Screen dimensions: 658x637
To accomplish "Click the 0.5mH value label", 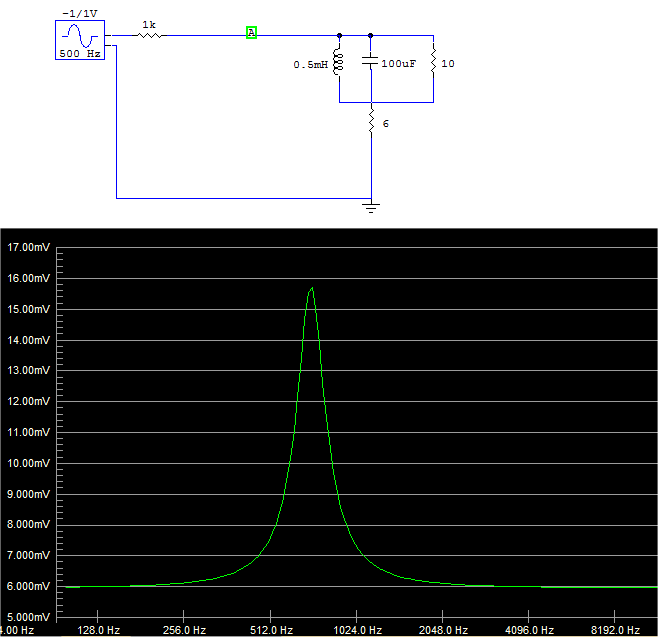I will pos(311,65).
